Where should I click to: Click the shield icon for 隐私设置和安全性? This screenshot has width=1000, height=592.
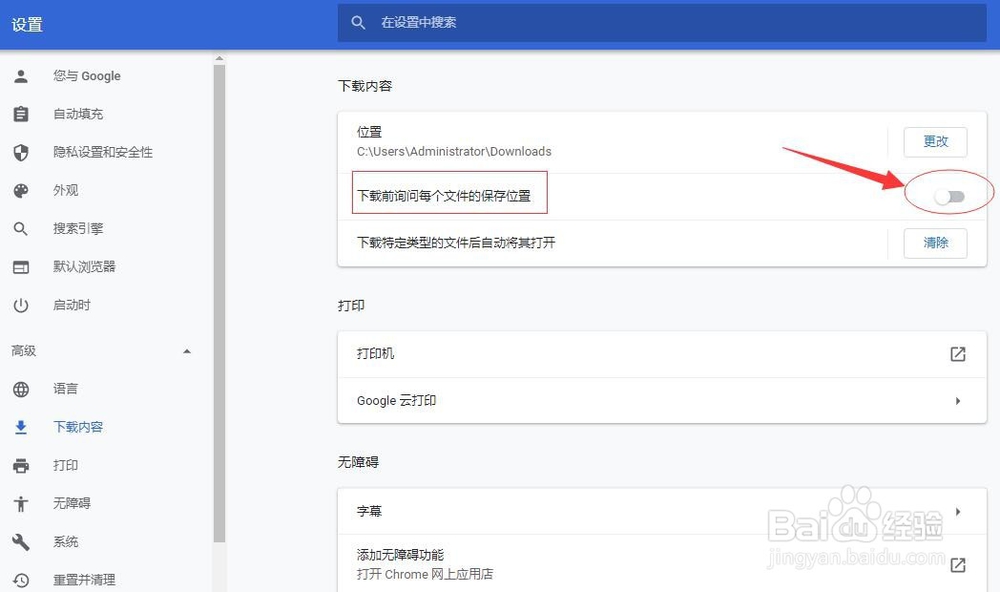(21, 152)
